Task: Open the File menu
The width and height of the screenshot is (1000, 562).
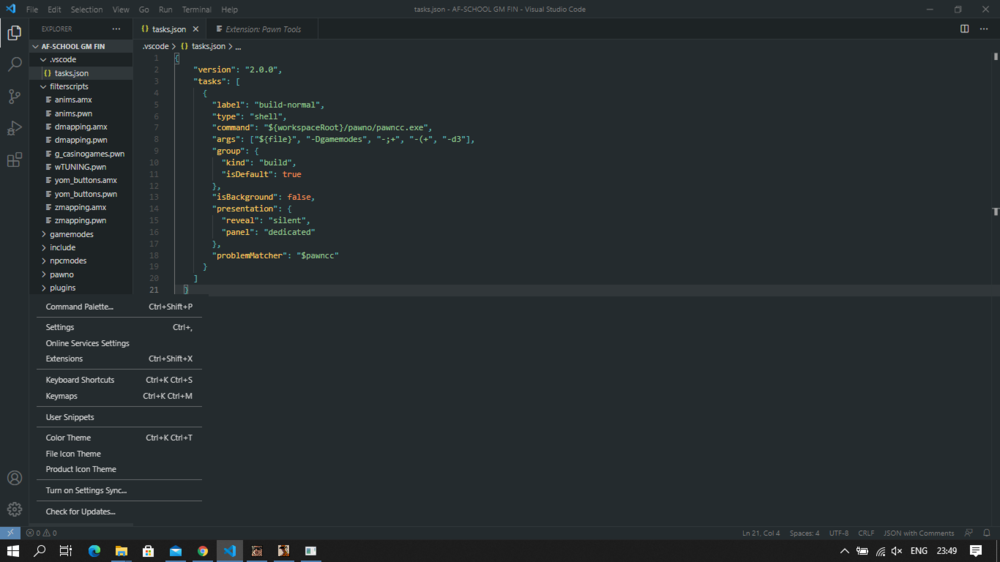Action: 32,10
